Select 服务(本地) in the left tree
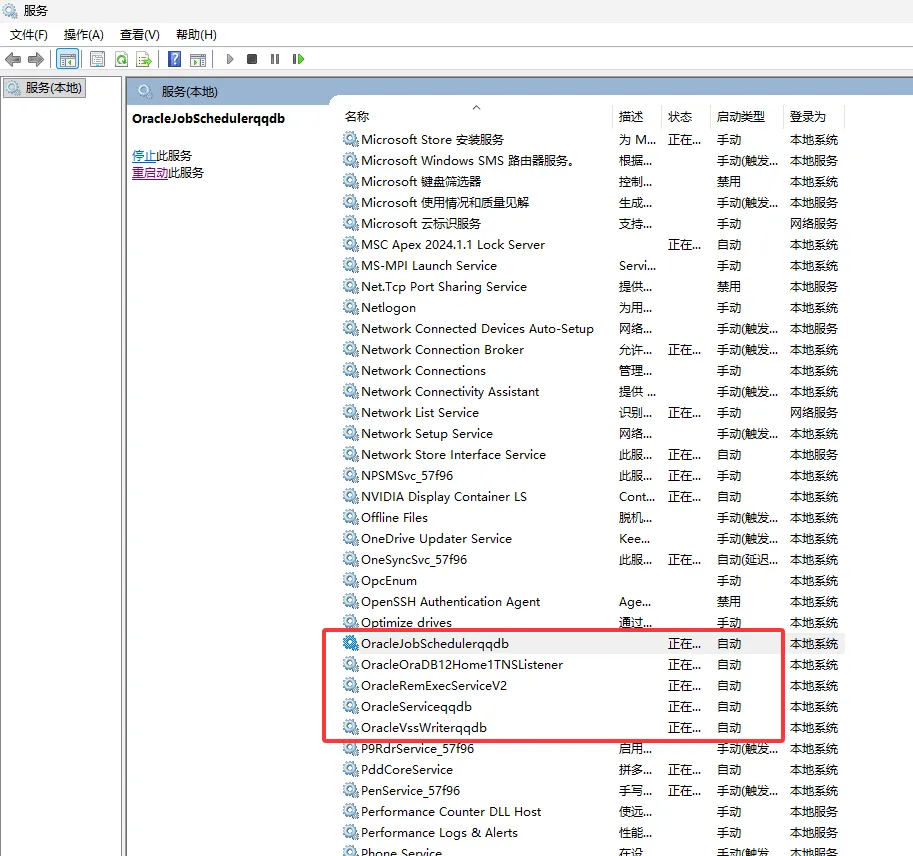This screenshot has height=856, width=913. pos(45,88)
